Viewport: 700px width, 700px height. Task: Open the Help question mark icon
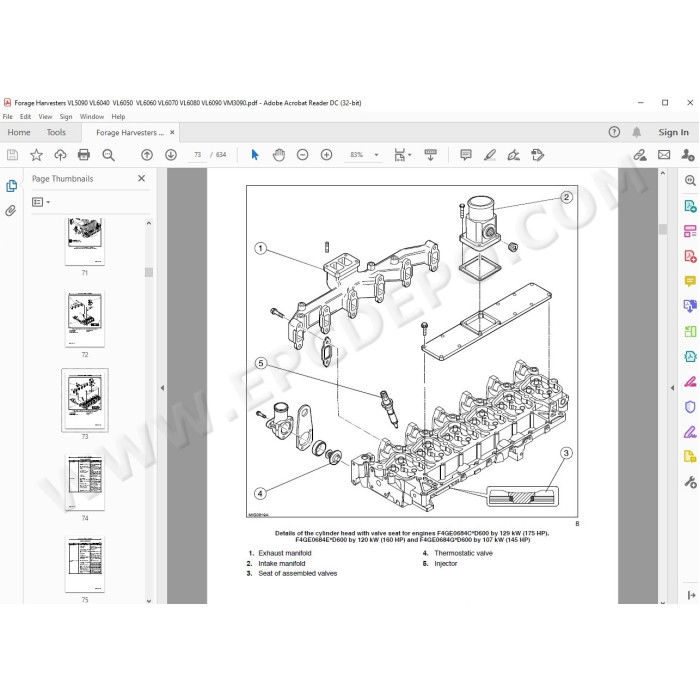coord(614,132)
